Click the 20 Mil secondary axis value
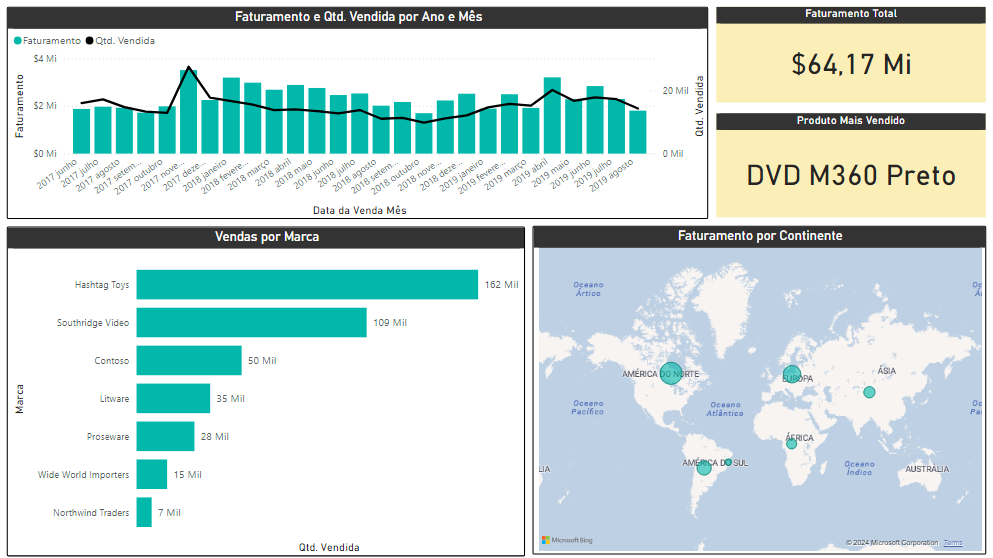The width and height of the screenshot is (993, 558). pyautogui.click(x=676, y=91)
